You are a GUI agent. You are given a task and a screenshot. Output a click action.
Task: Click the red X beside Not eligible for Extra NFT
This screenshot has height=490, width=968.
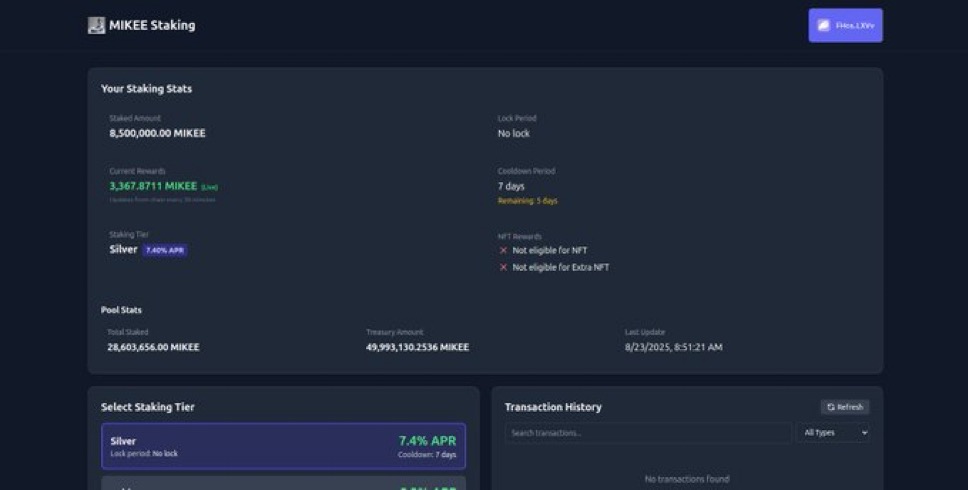pyautogui.click(x=503, y=267)
